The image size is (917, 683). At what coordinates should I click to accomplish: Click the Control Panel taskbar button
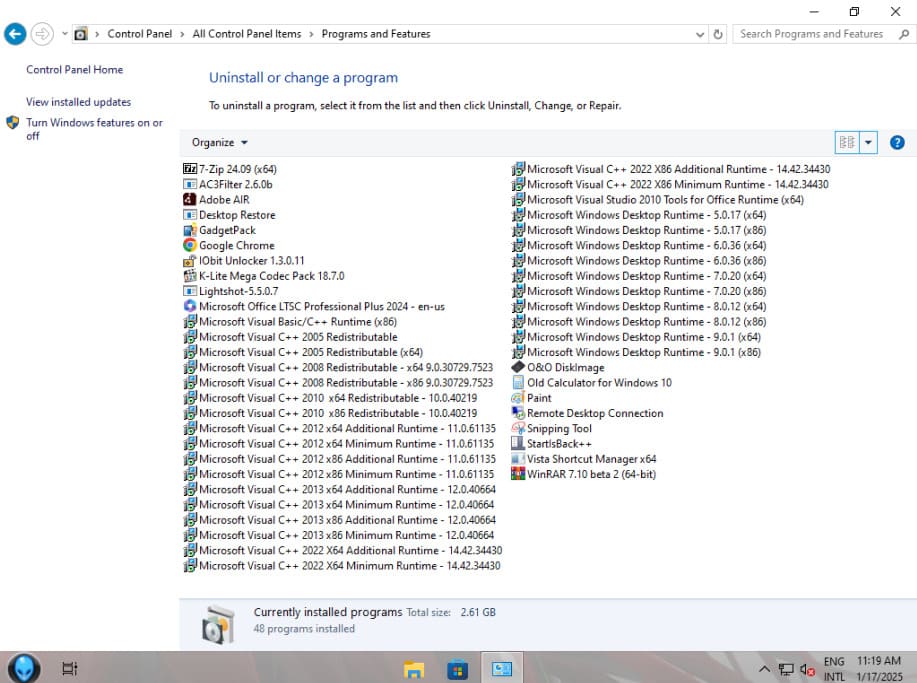[501, 668]
